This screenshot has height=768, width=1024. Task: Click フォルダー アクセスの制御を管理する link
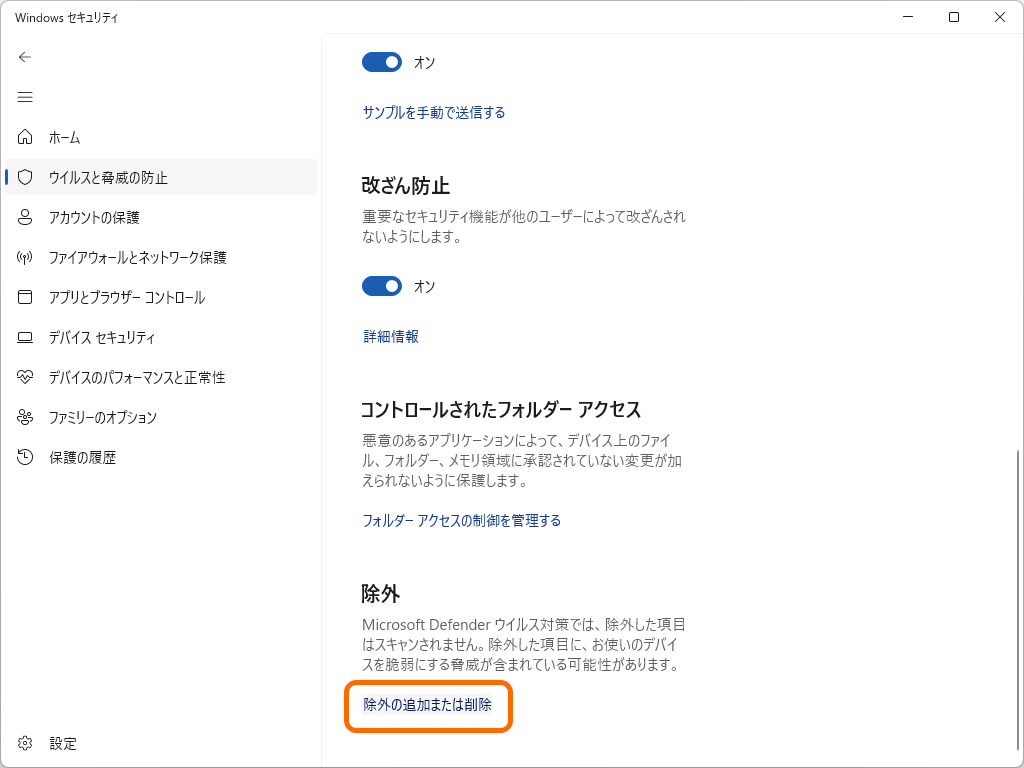pyautogui.click(x=461, y=520)
